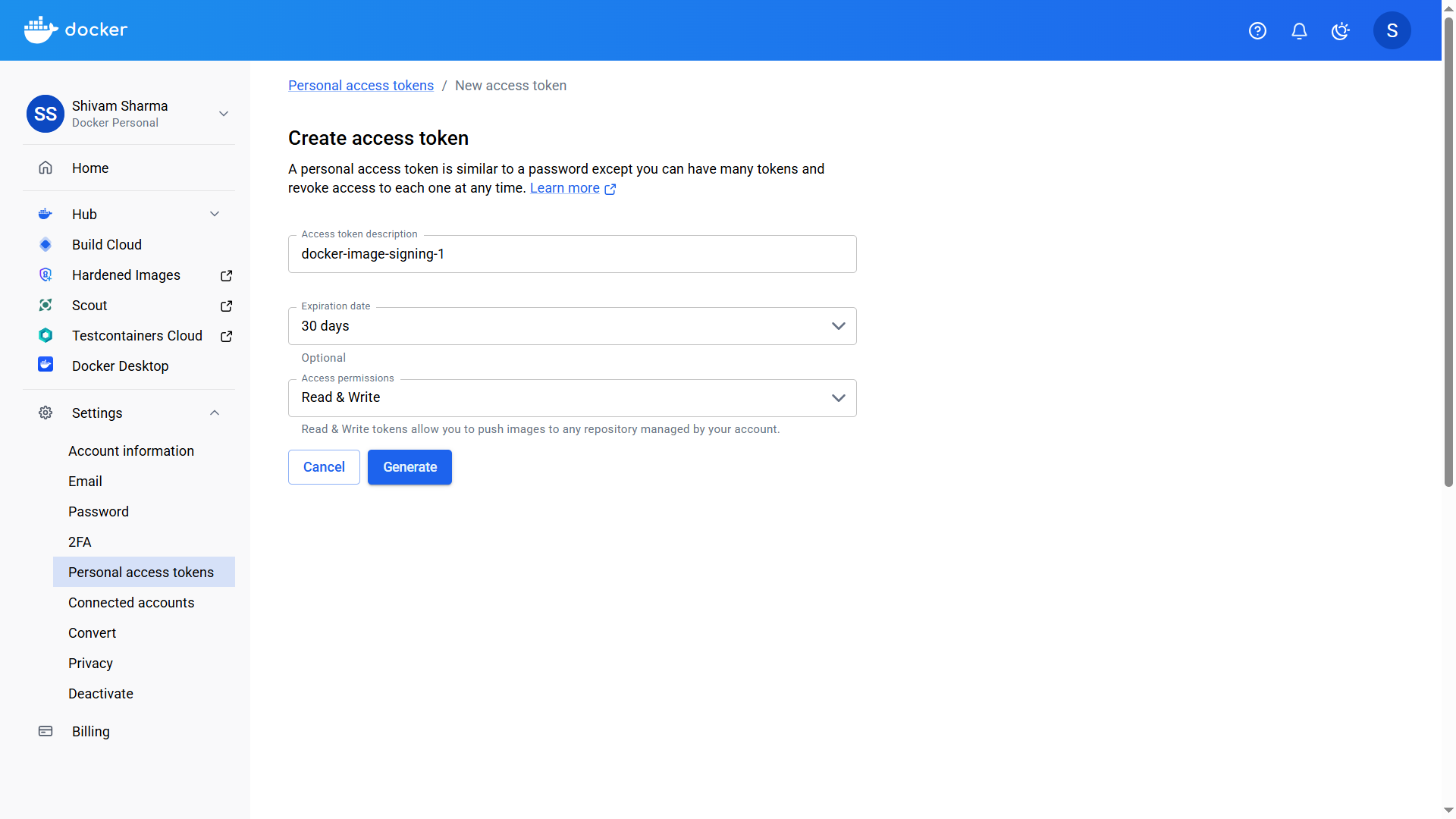Open Hardened Images via its external link icon
The image size is (1456, 819).
click(226, 275)
